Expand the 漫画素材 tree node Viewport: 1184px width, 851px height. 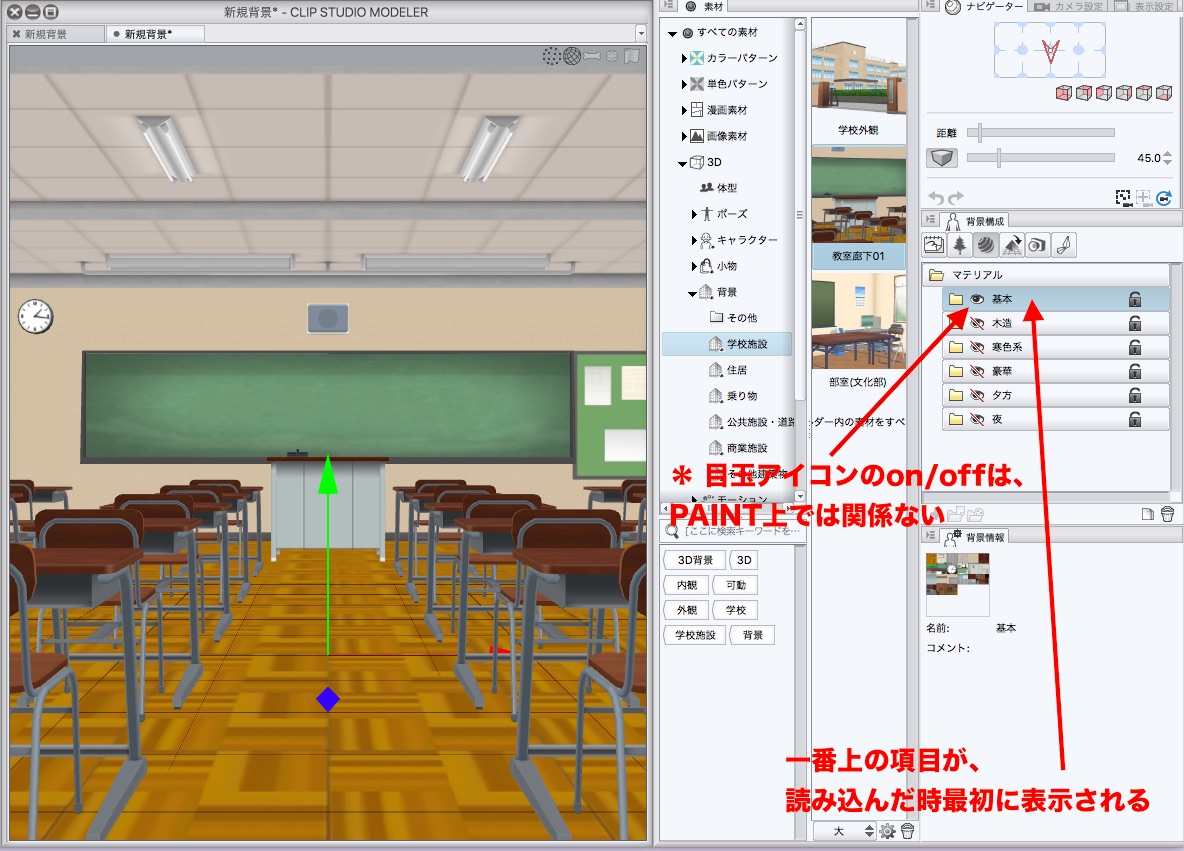(684, 110)
